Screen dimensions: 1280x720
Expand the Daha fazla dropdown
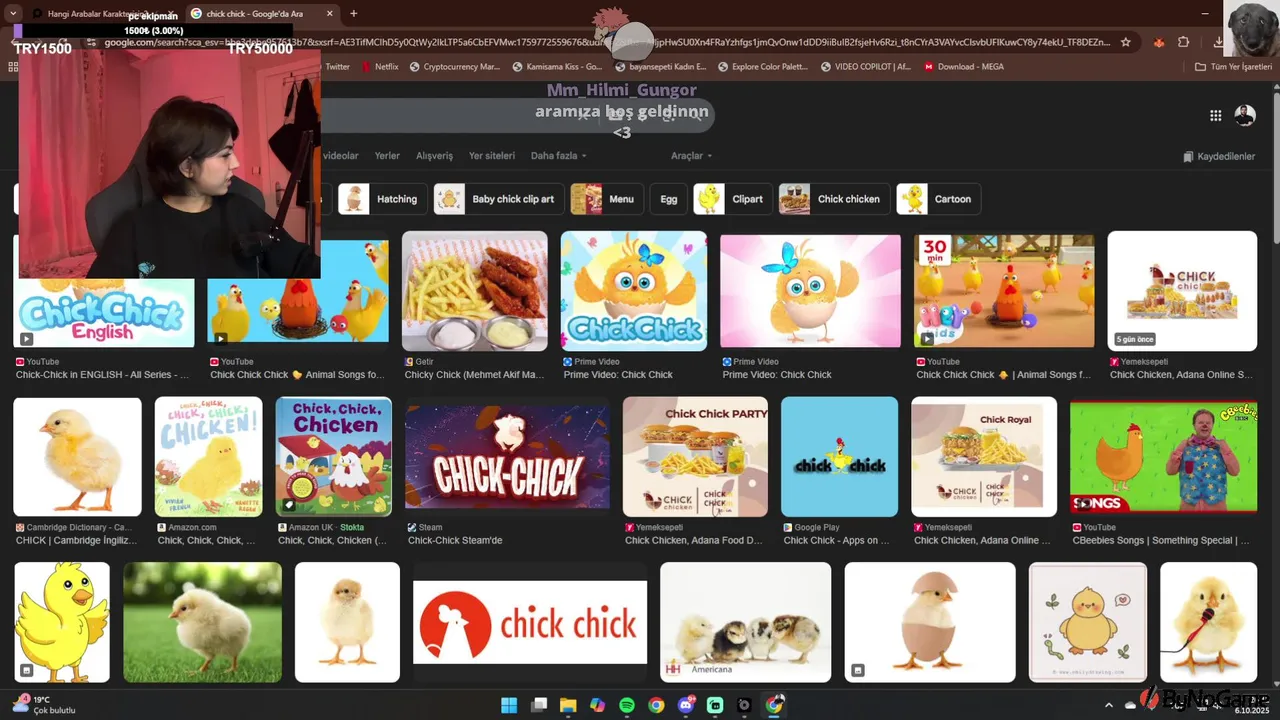point(558,156)
